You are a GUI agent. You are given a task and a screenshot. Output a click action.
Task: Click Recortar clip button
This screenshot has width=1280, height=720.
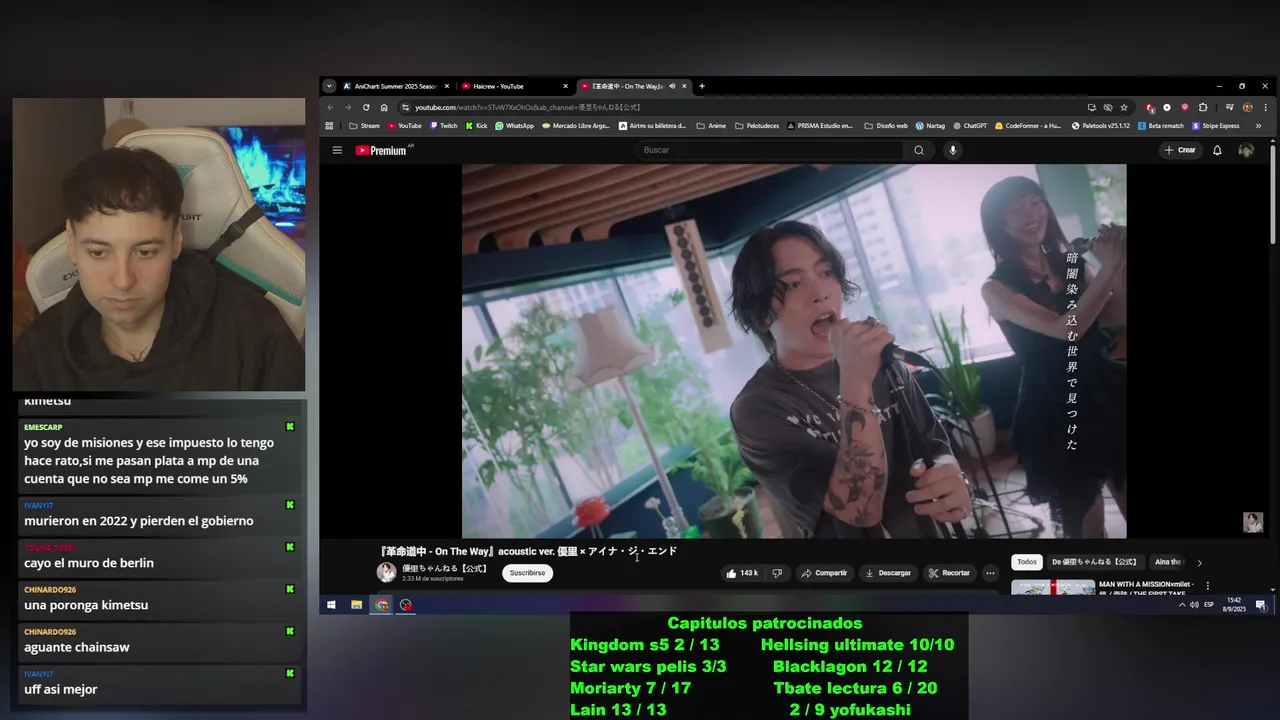[949, 573]
